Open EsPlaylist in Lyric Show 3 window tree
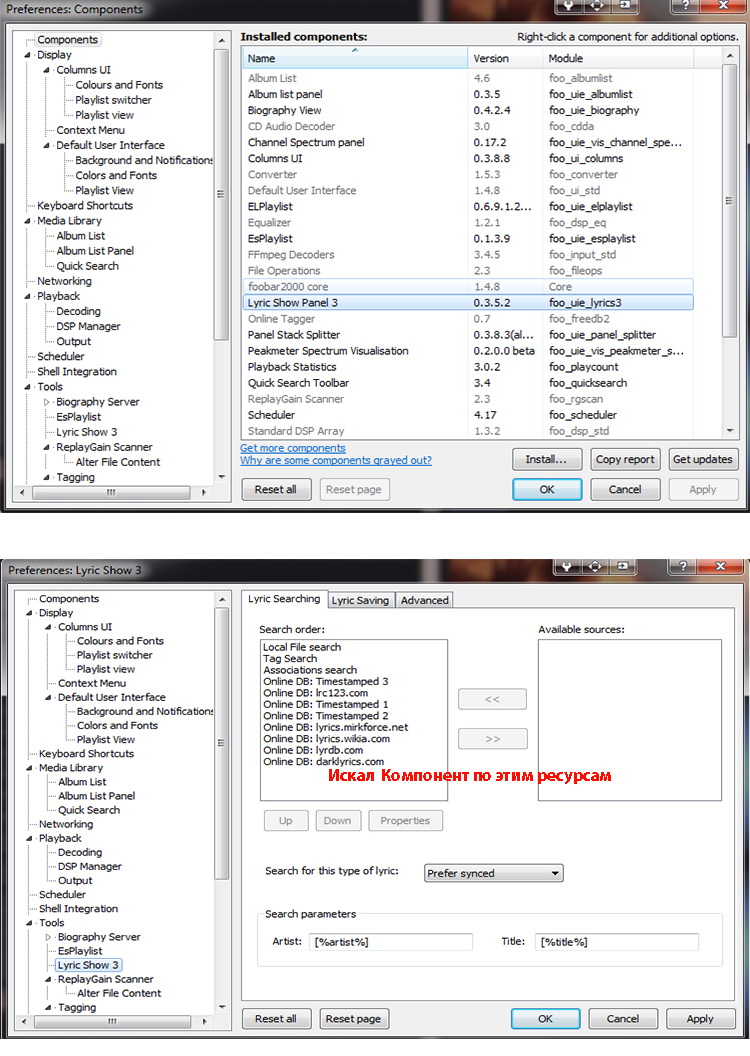 click(80, 952)
